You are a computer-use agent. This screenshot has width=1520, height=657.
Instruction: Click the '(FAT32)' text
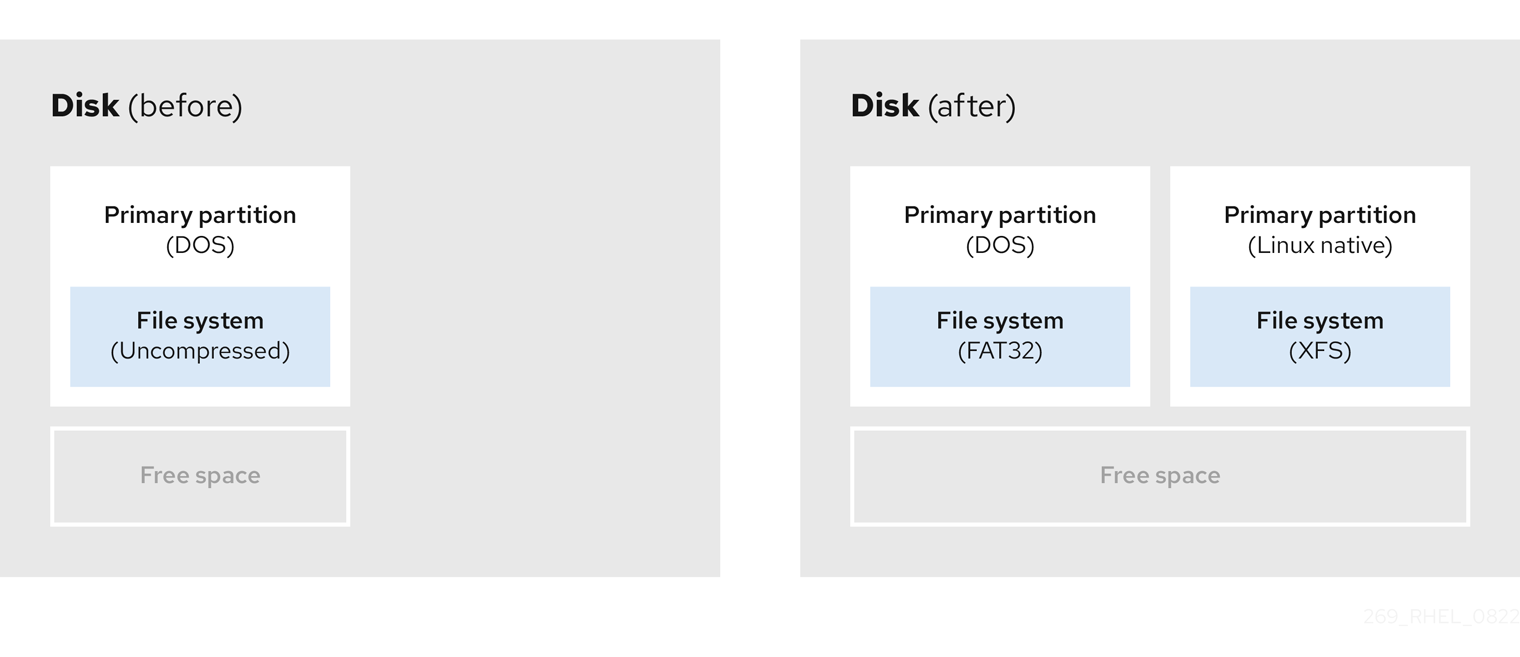pyautogui.click(x=1000, y=351)
